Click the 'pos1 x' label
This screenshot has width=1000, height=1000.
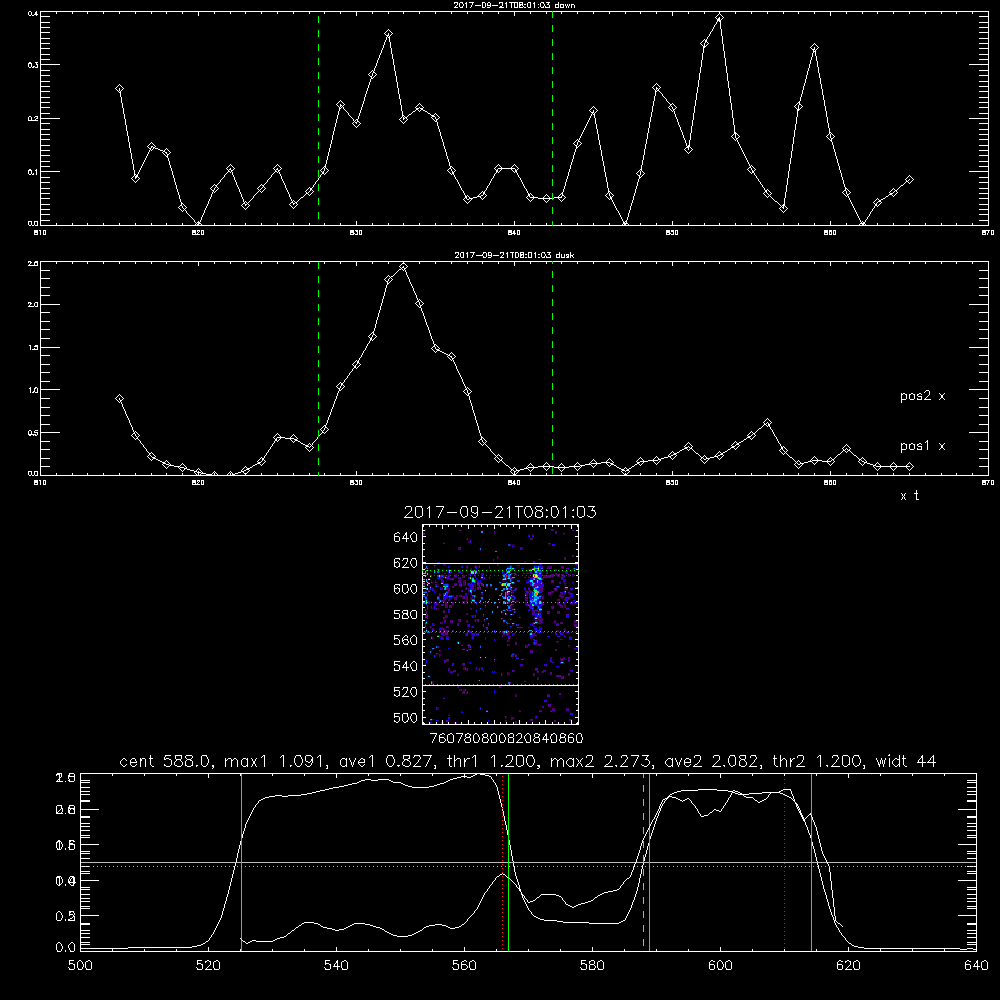(922, 446)
